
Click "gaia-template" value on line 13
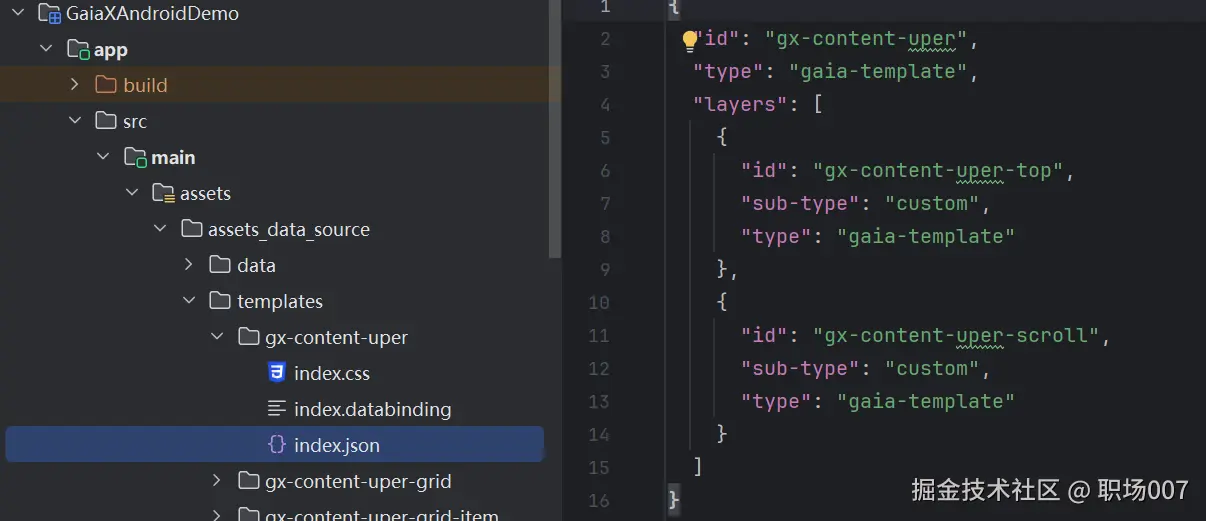point(926,402)
